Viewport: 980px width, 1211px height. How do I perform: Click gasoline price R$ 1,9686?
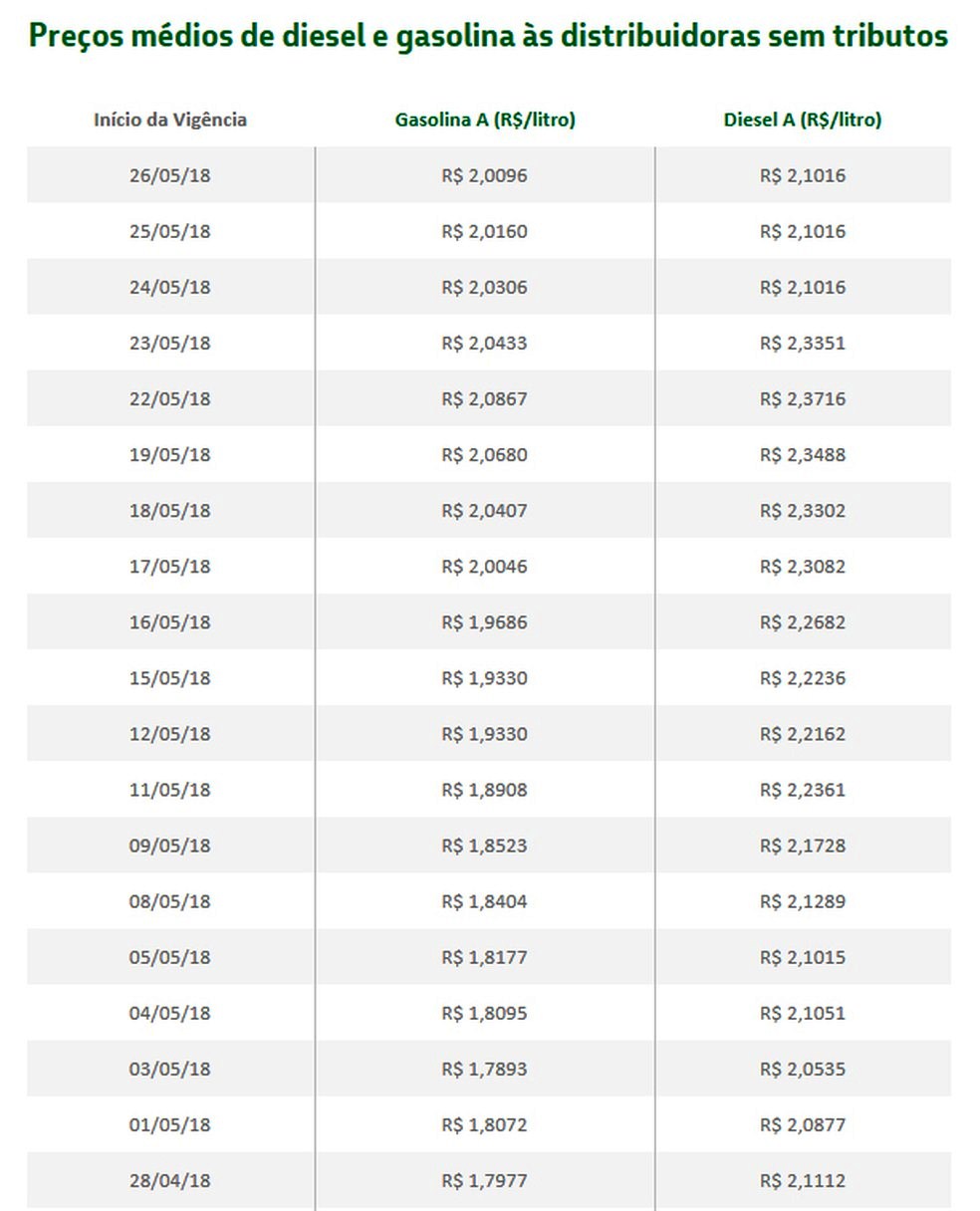(x=485, y=621)
